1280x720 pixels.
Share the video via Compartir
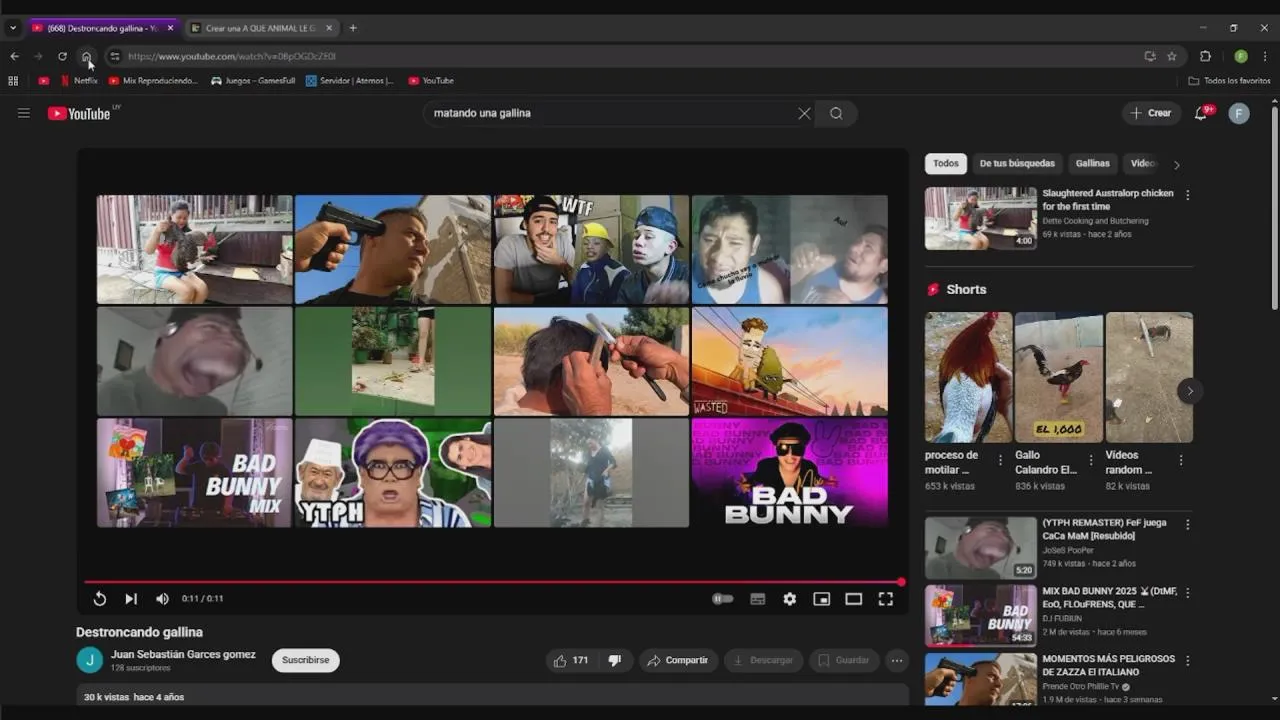tap(678, 660)
